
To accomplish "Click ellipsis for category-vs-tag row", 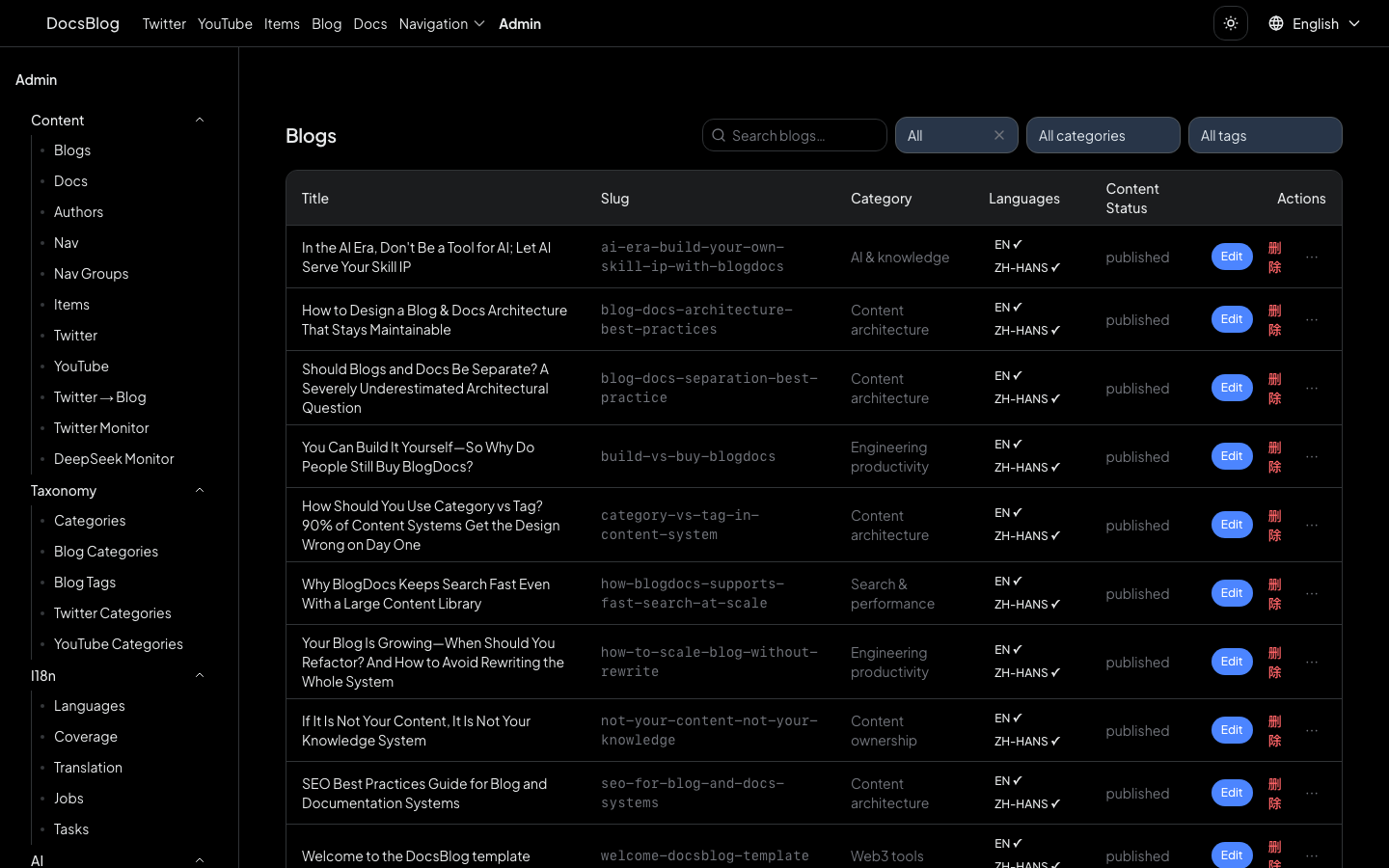I will pos(1312,525).
